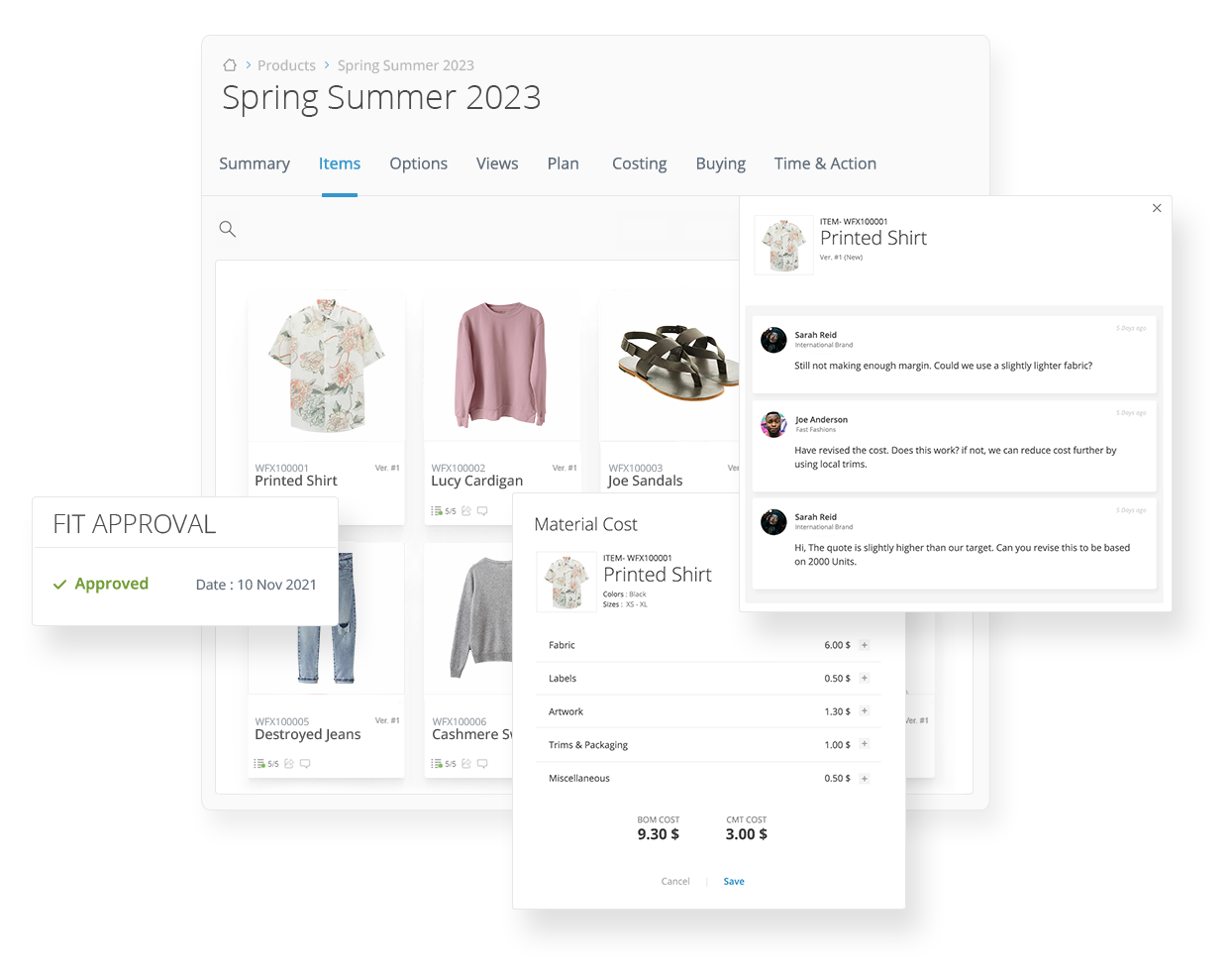Viewport: 1232px width, 971px height.
Task: Expand the Labels cost row
Action: pyautogui.click(x=865, y=679)
